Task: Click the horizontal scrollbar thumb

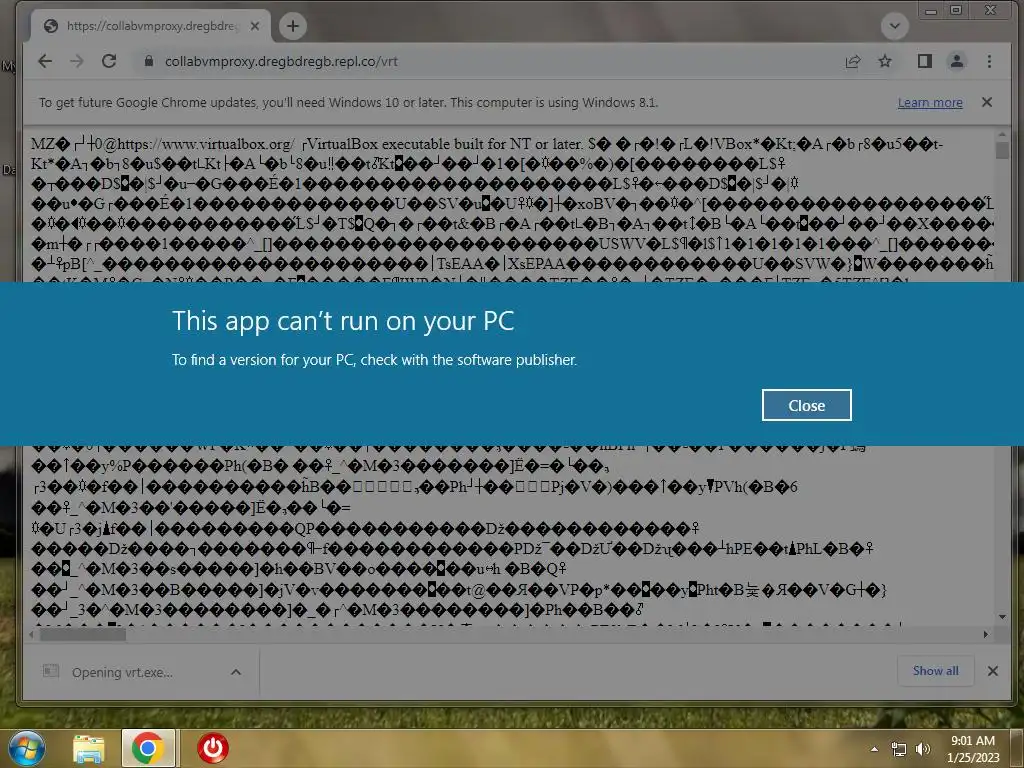Action: tap(82, 633)
